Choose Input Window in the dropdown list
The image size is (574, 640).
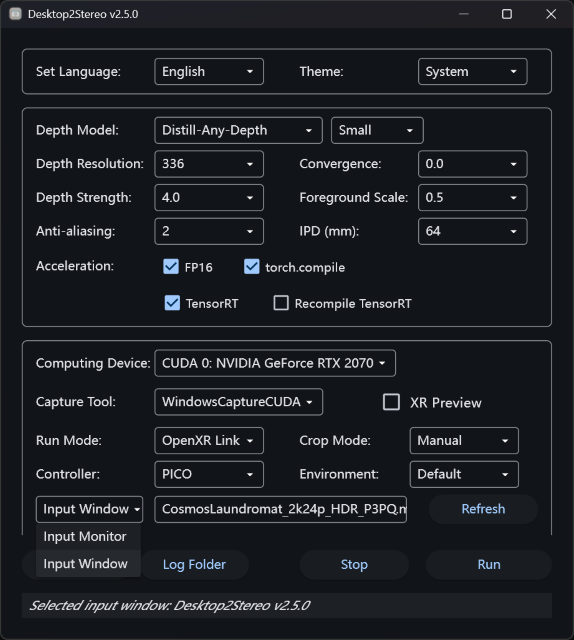[x=88, y=564]
